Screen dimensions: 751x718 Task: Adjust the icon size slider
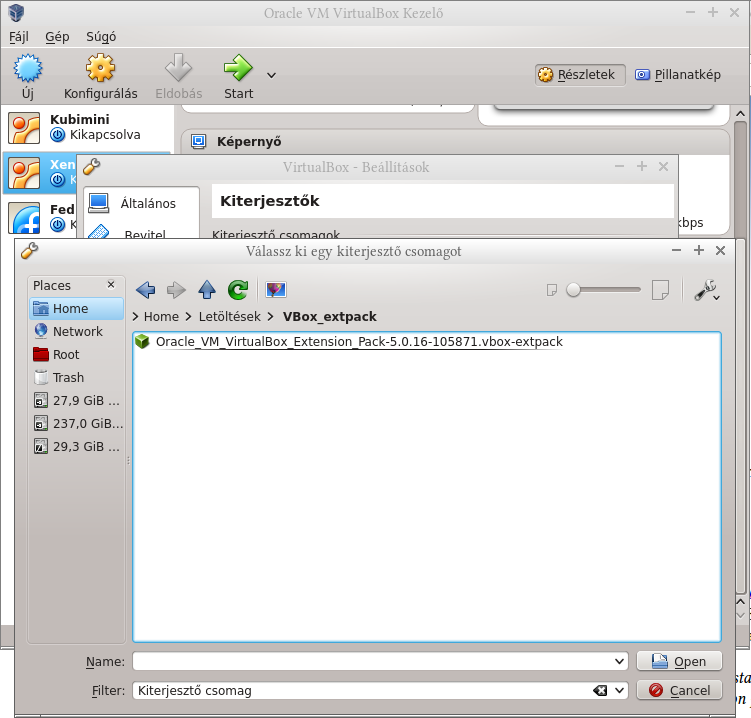(603, 289)
